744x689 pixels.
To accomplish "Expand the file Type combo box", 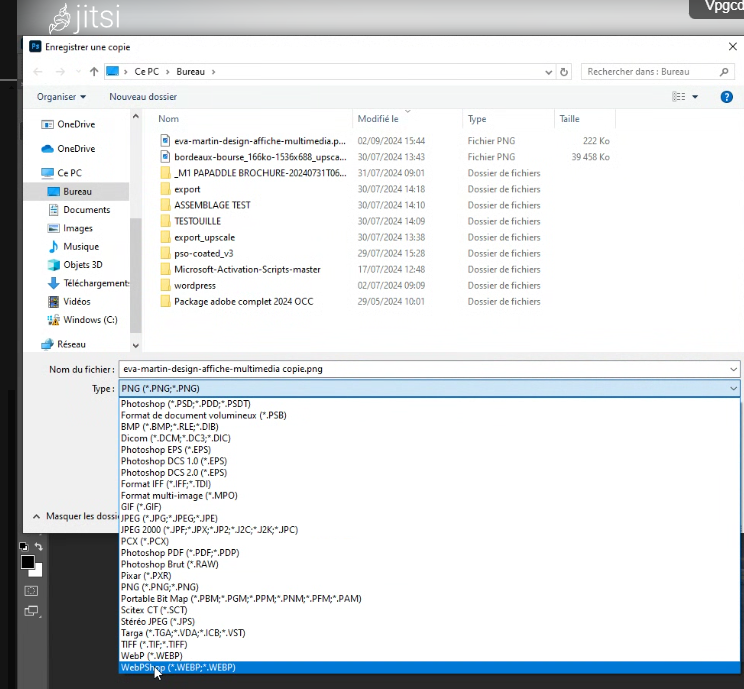I will coord(734,388).
